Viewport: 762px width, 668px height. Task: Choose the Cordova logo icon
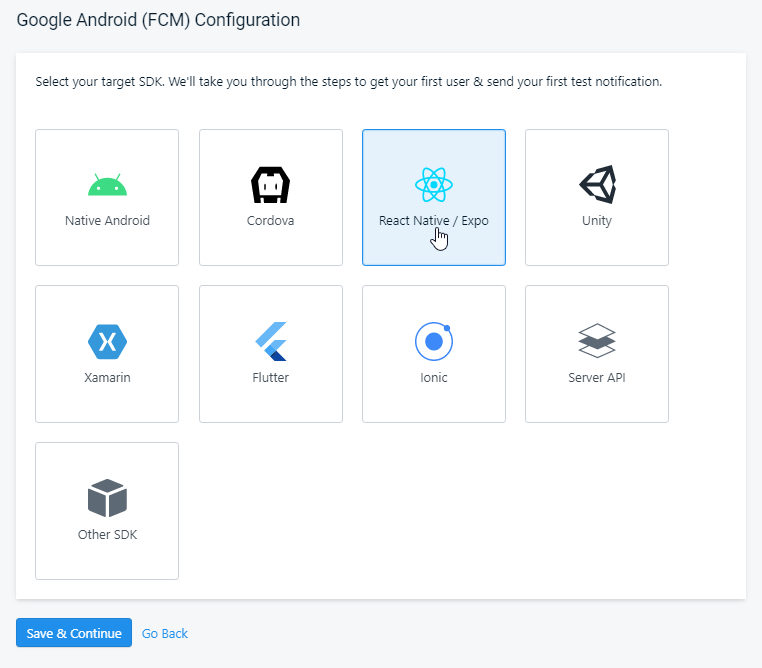click(271, 185)
